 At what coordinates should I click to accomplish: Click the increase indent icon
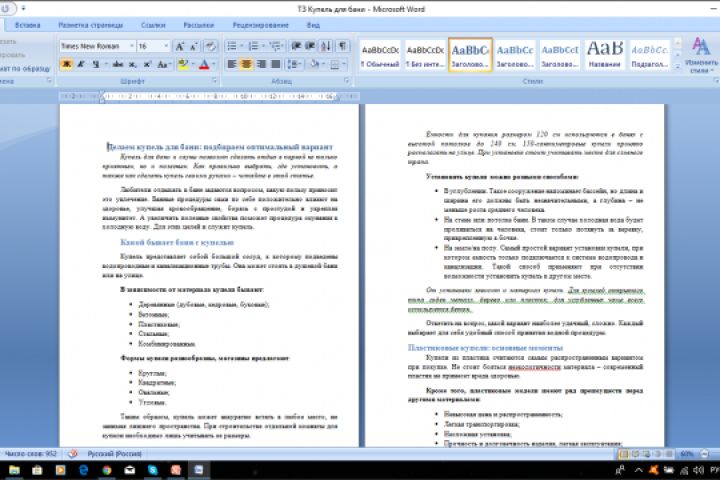[x=310, y=46]
